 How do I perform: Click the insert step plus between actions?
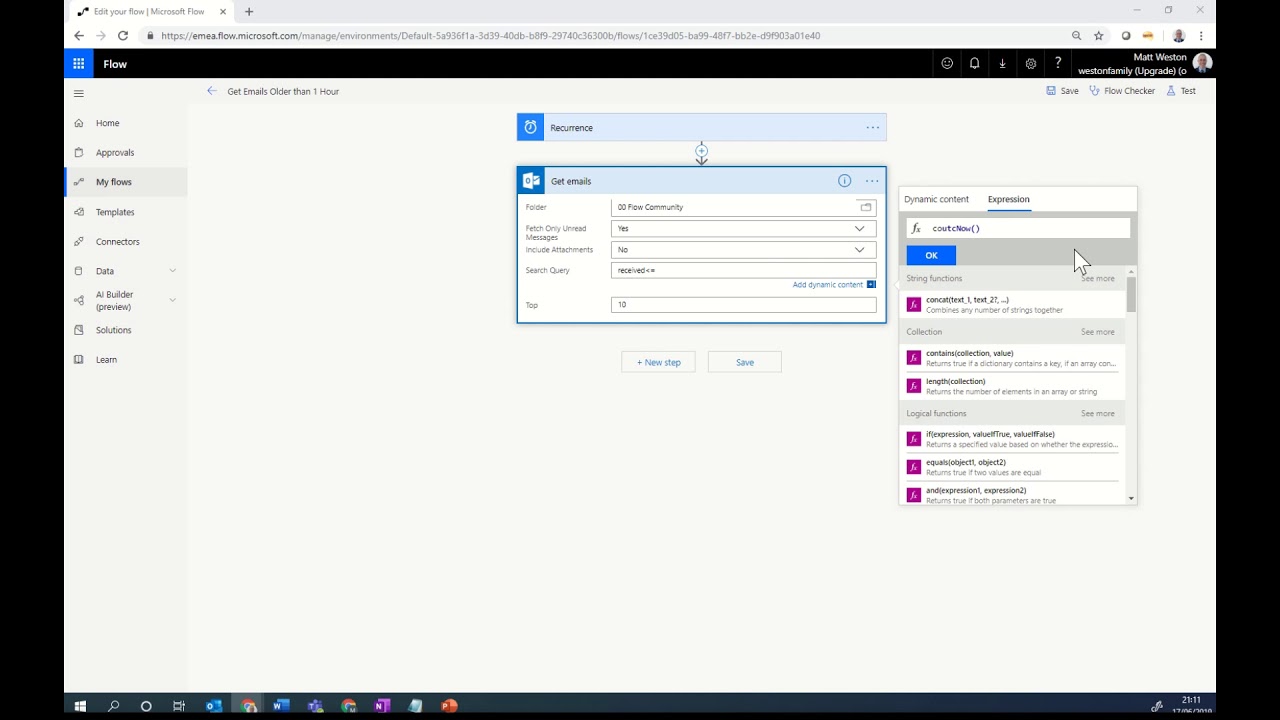(701, 151)
